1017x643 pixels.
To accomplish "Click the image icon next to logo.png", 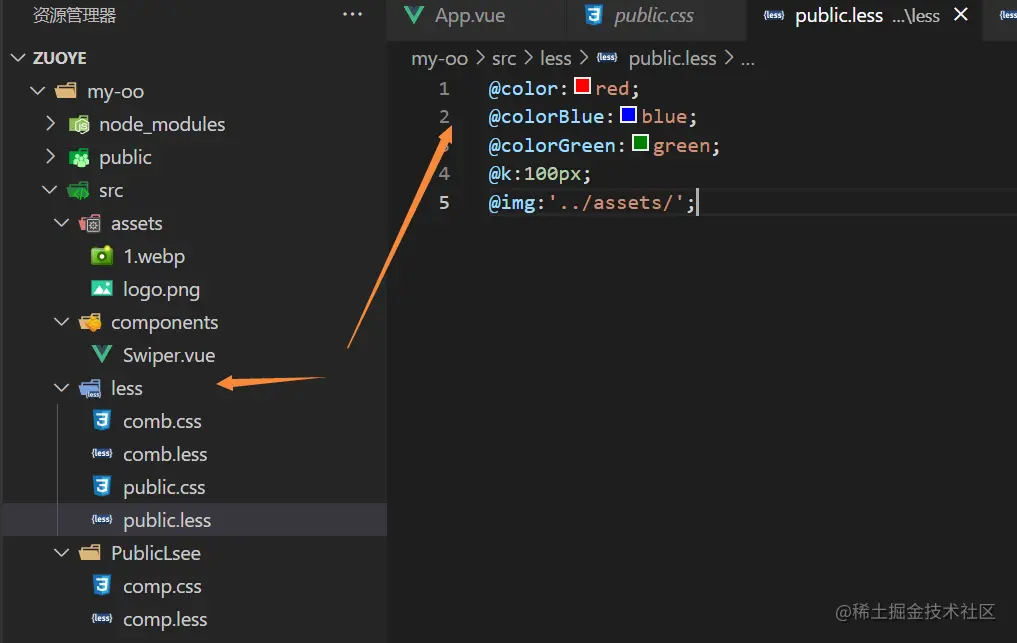I will pos(101,289).
